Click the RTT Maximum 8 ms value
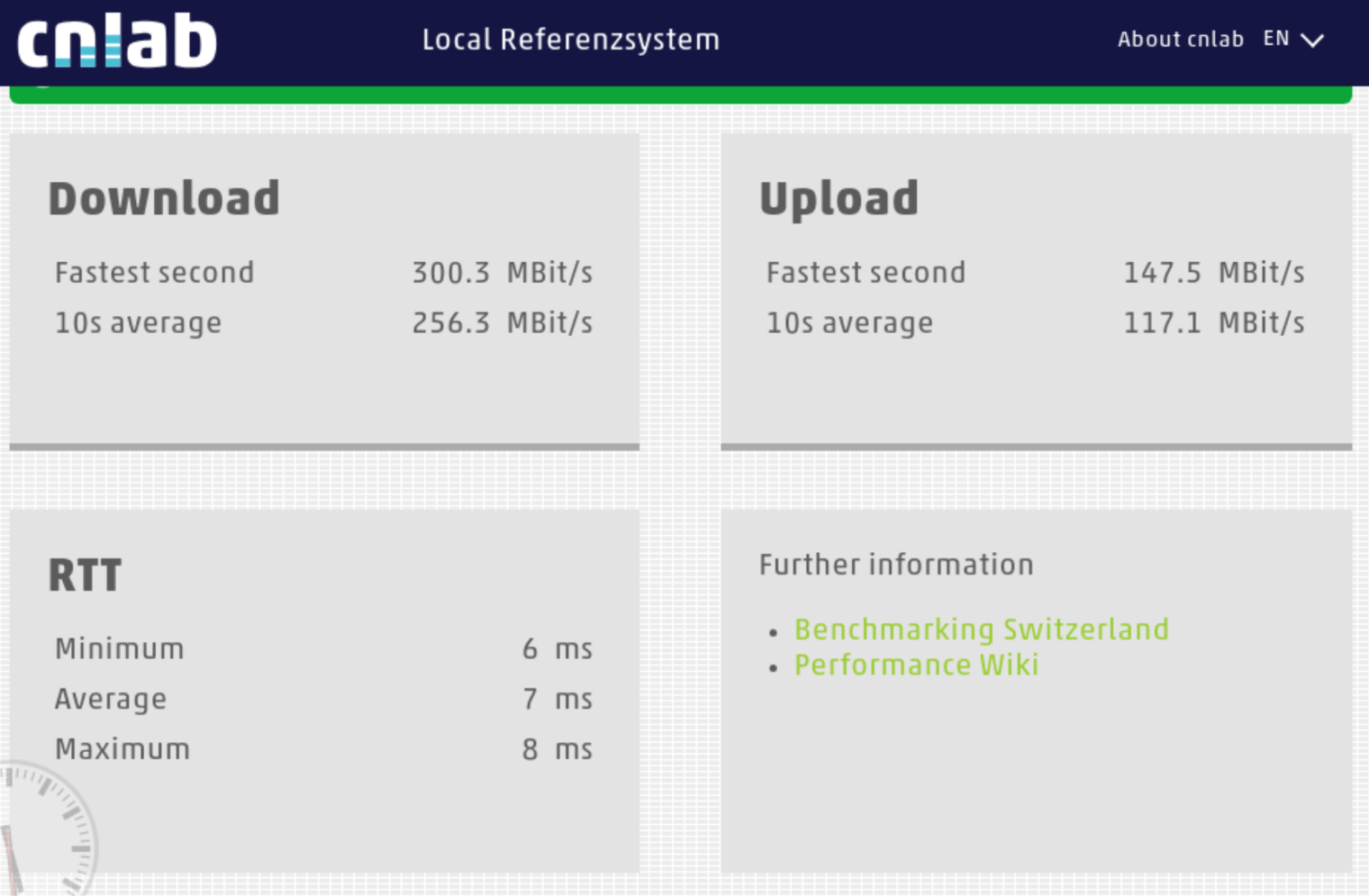Viewport: 1369px width, 896px height. pos(557,750)
